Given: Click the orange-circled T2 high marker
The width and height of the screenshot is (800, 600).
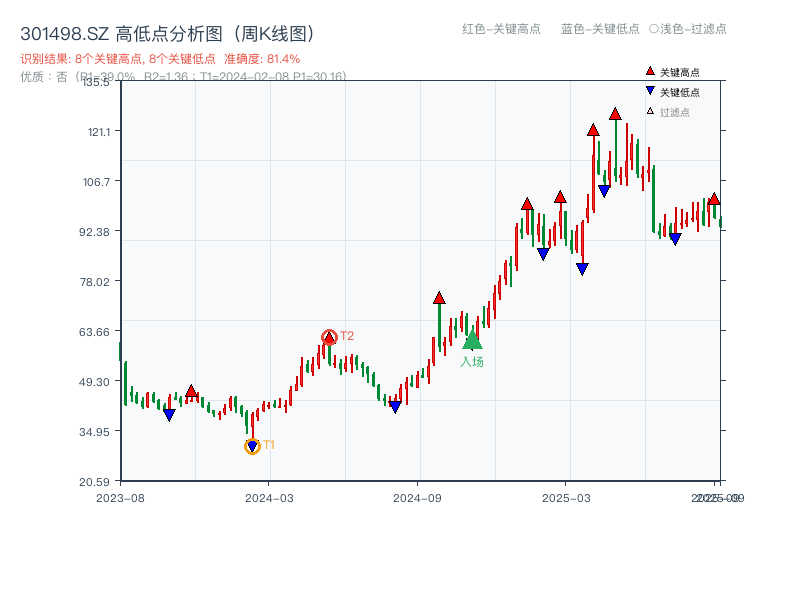Looking at the screenshot, I should click(330, 335).
